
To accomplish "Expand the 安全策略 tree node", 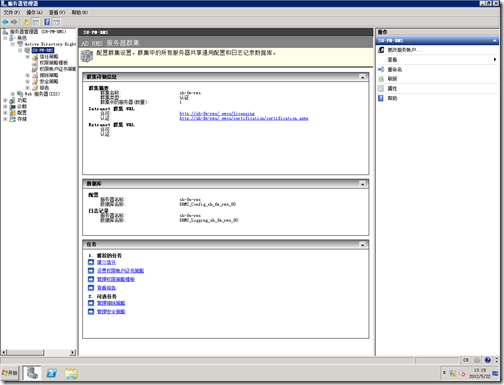I will coord(28,82).
